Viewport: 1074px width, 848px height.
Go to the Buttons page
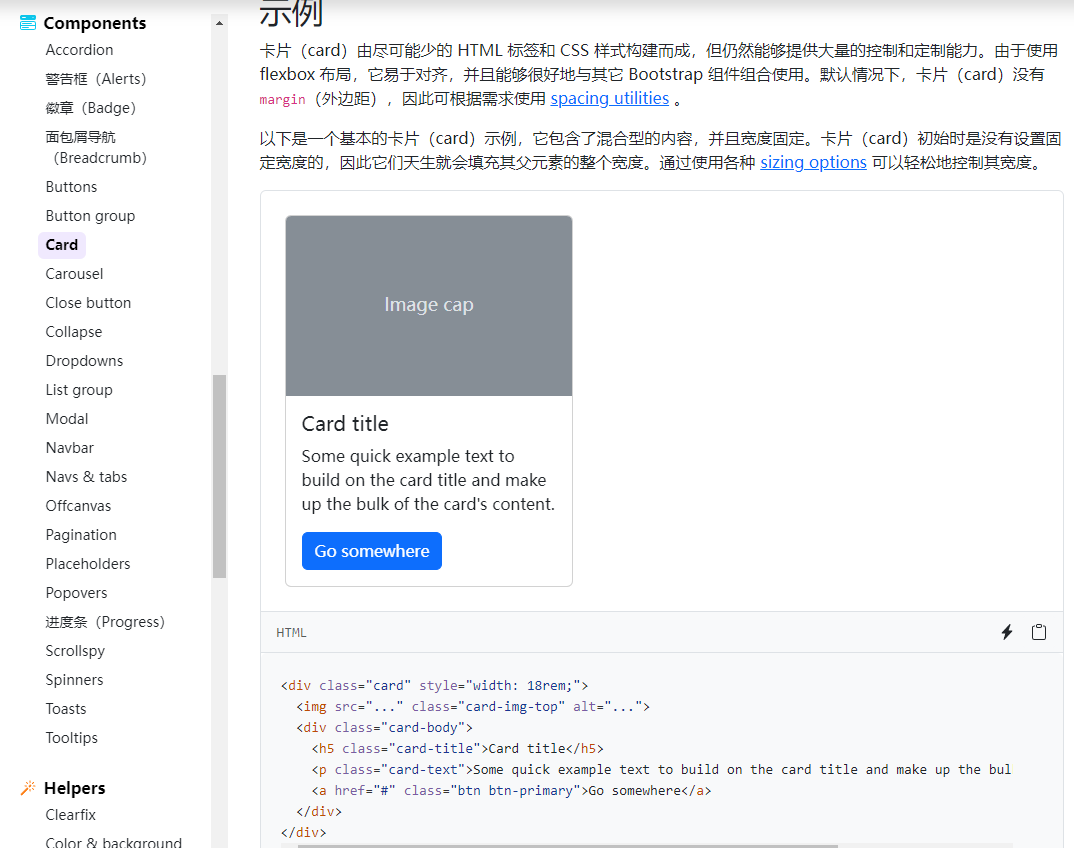click(x=71, y=187)
